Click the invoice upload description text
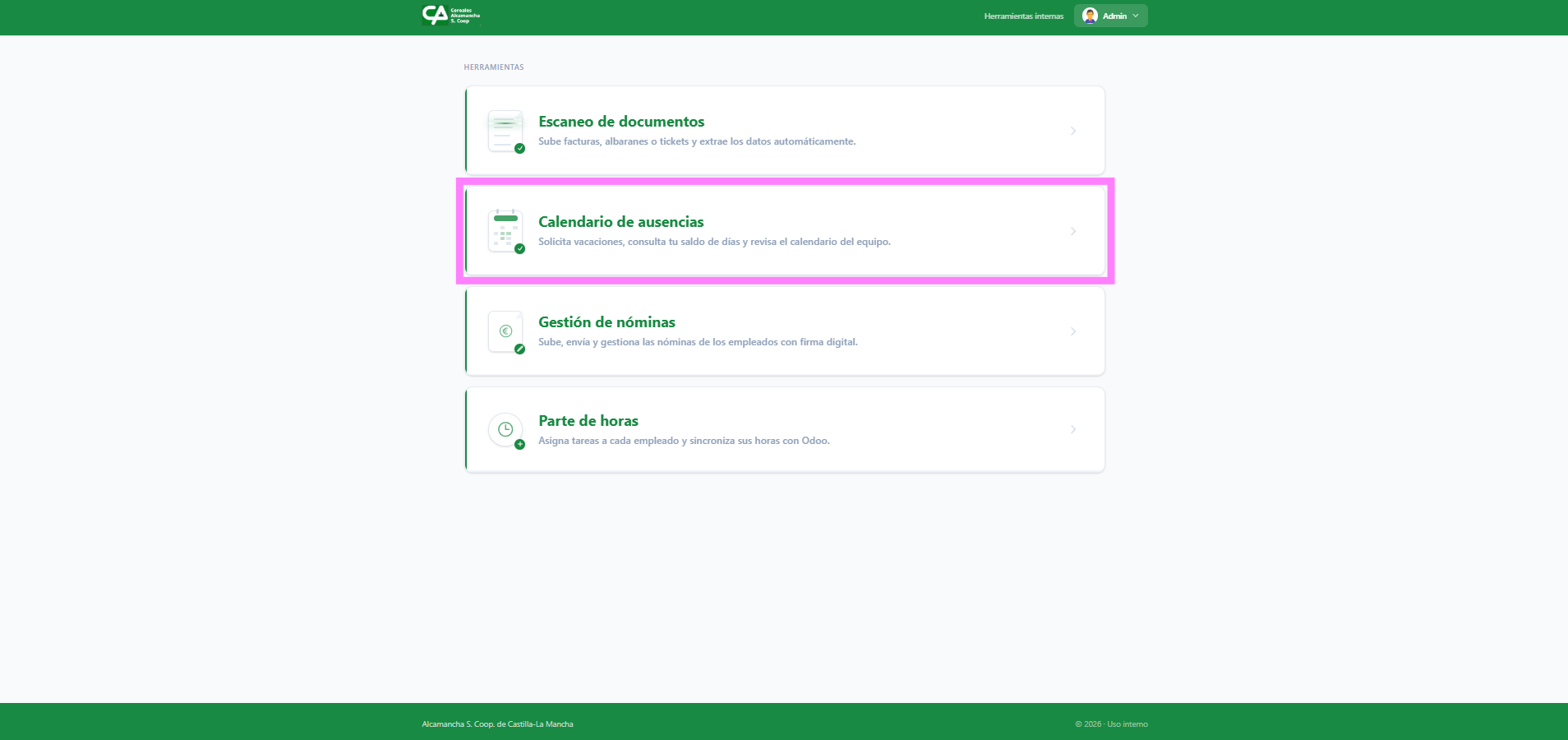Screen dimensions: 1568x740 click(x=697, y=141)
